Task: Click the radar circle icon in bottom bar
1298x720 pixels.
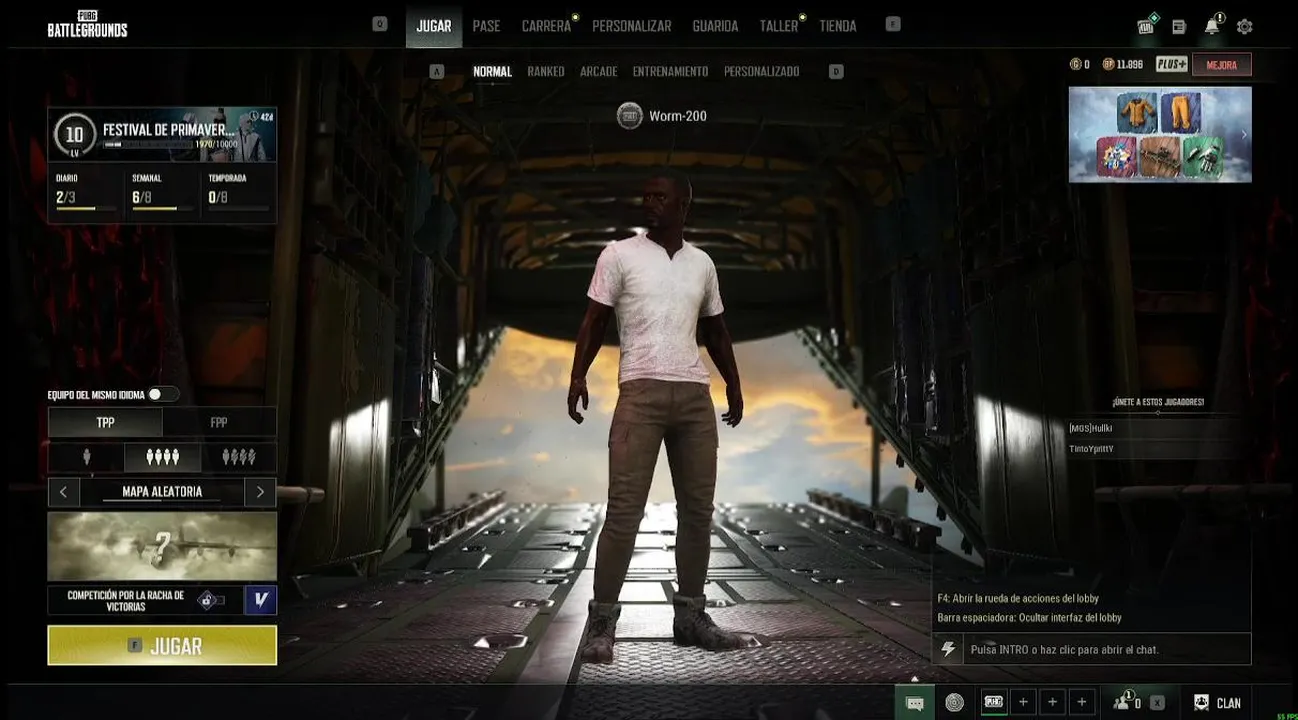Action: [955, 703]
